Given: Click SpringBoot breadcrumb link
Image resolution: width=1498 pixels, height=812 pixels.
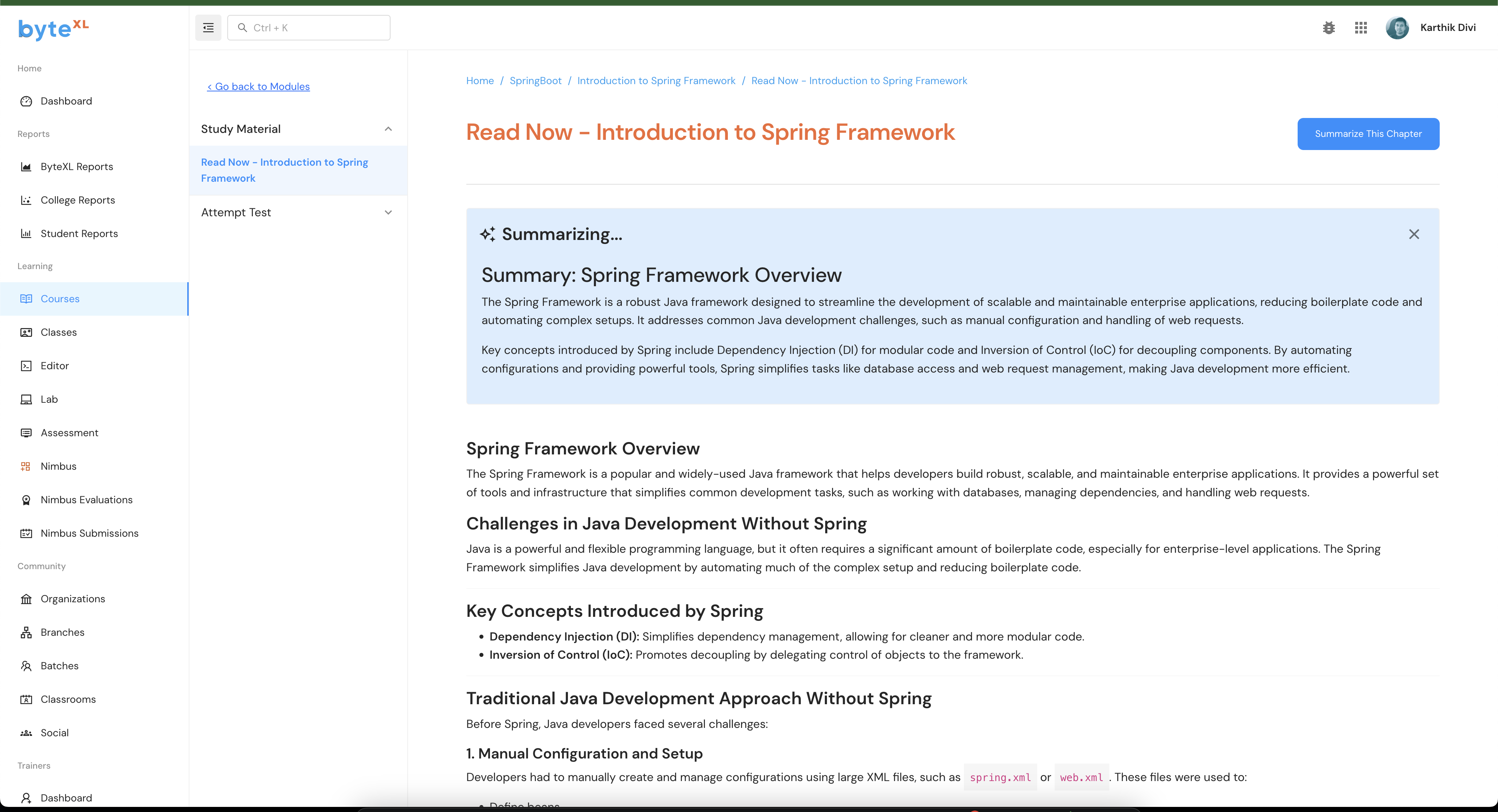Looking at the screenshot, I should pos(536,81).
